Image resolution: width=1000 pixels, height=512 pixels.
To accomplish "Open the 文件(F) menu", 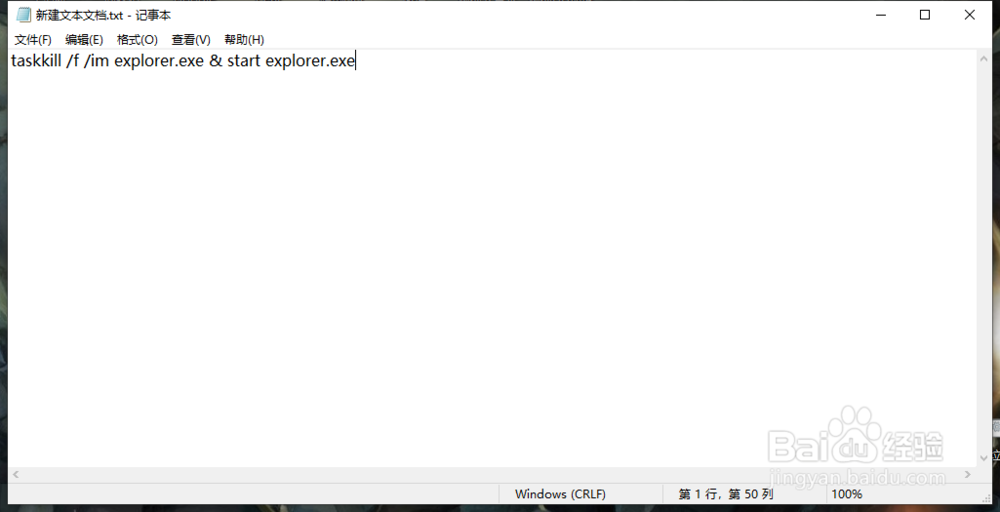I will click(x=33, y=40).
